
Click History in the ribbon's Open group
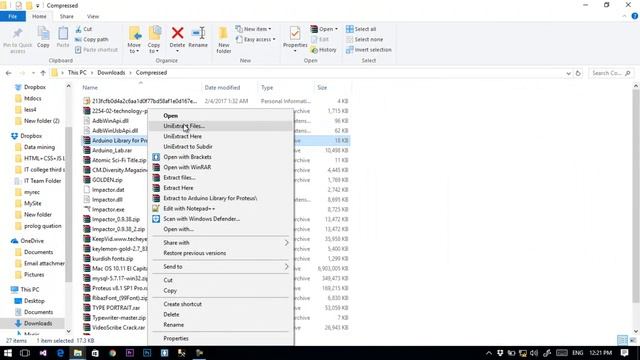324,50
